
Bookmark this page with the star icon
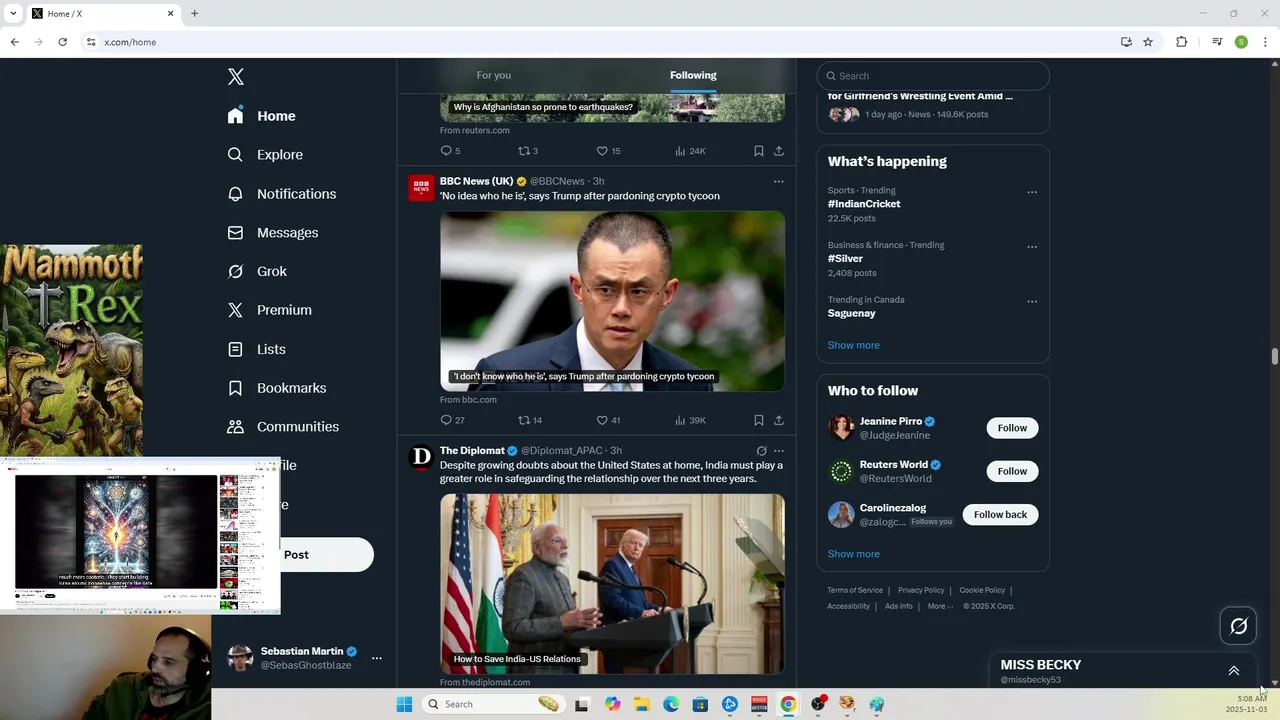pos(1148,42)
